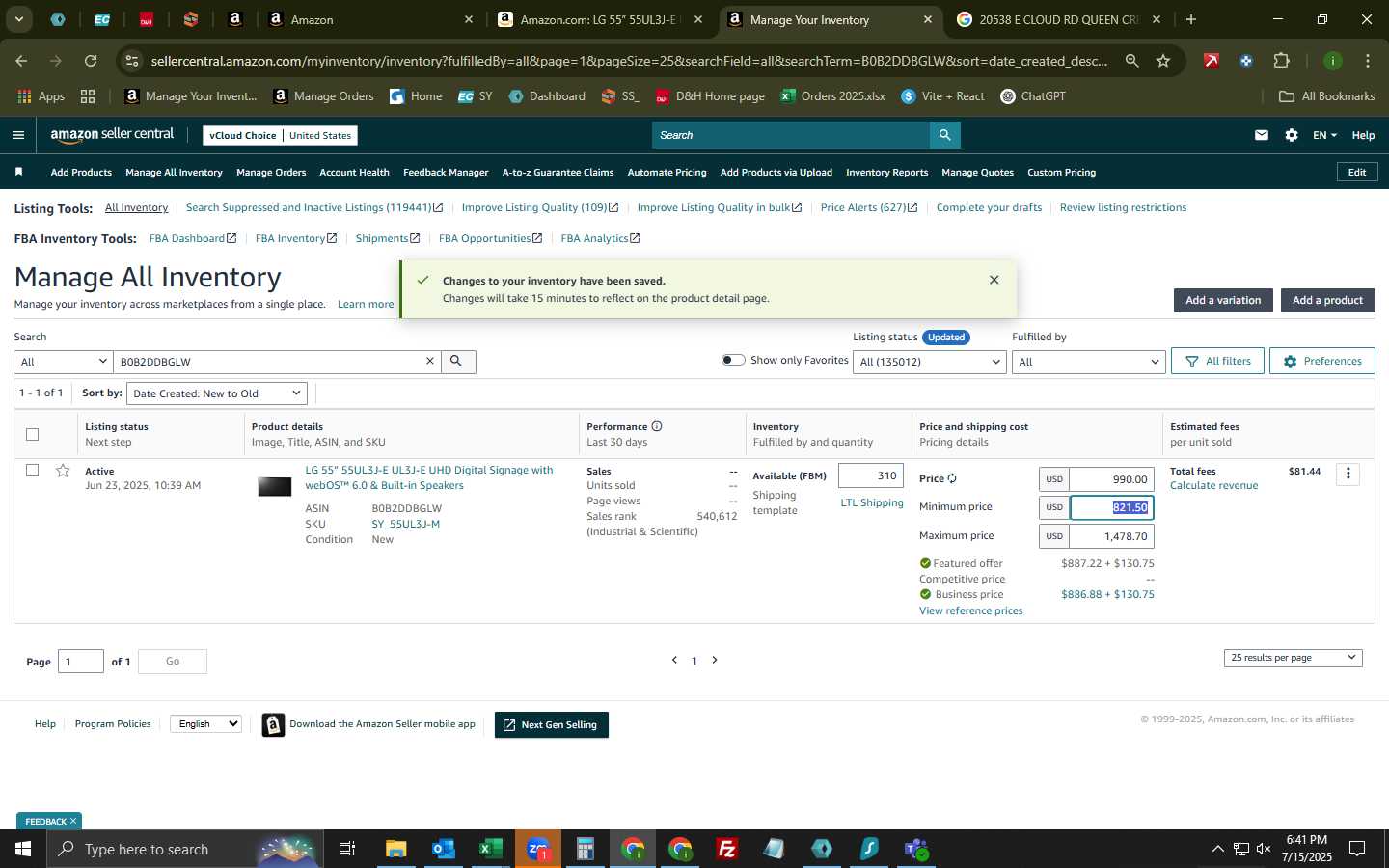
Task: Open the Seller Central hamburger menu
Action: click(18, 135)
